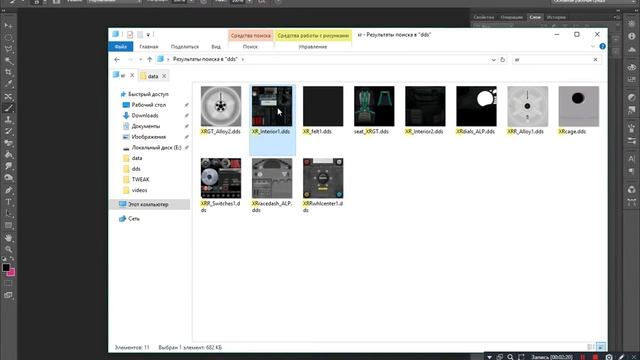Set the Photoshop foreground color swatch
This screenshot has width=640, height=360.
click(x=5, y=267)
